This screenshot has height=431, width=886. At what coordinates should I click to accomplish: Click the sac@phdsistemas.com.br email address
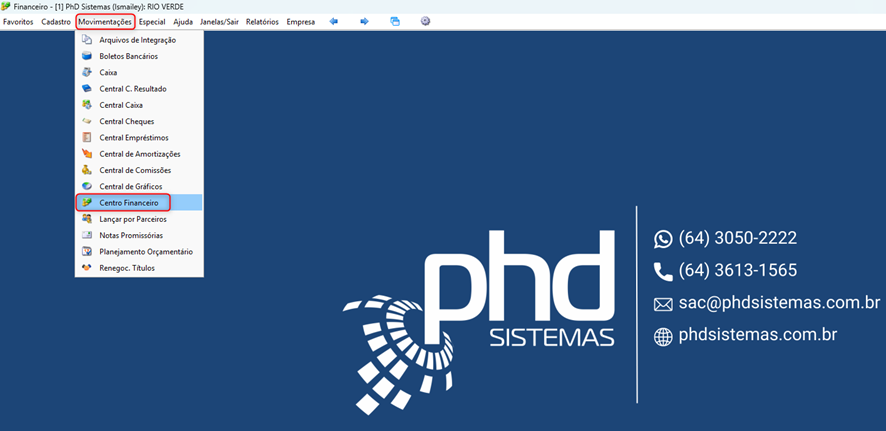click(778, 303)
